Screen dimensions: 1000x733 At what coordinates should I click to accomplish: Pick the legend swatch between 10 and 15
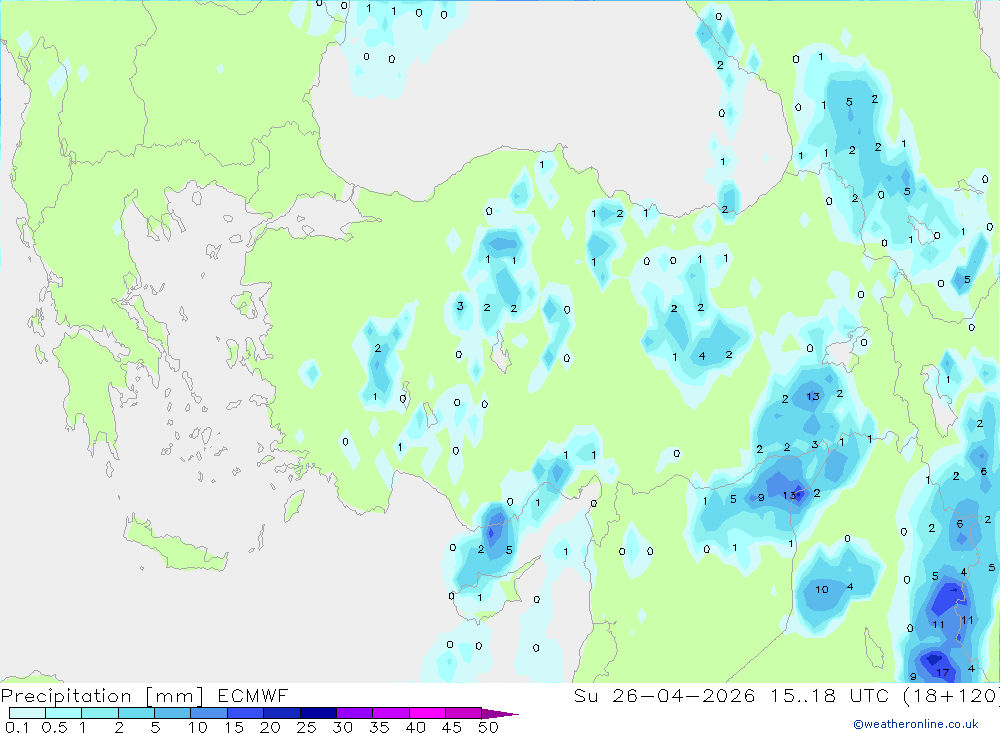[x=209, y=713]
